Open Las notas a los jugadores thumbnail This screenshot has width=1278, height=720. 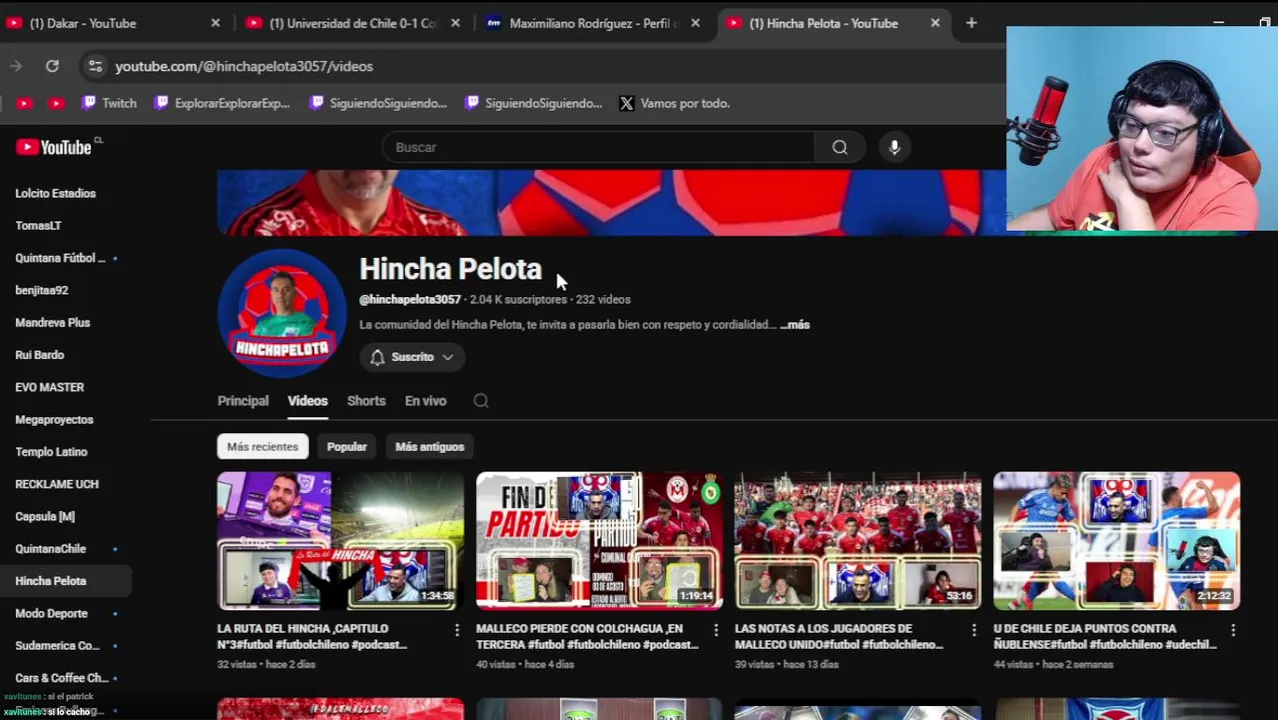click(x=858, y=541)
